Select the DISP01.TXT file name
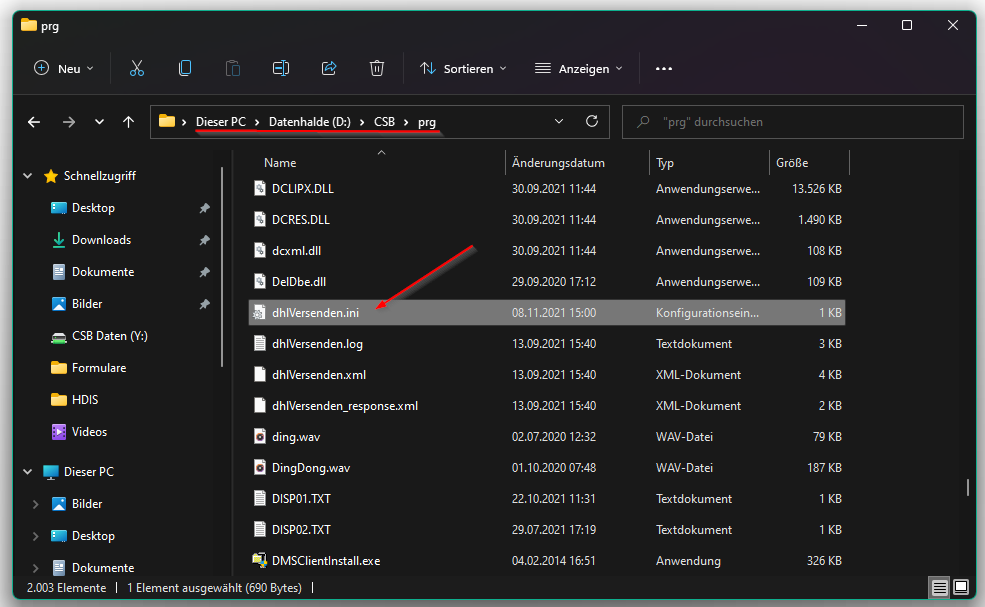Viewport: 985px width, 607px height. [301, 499]
